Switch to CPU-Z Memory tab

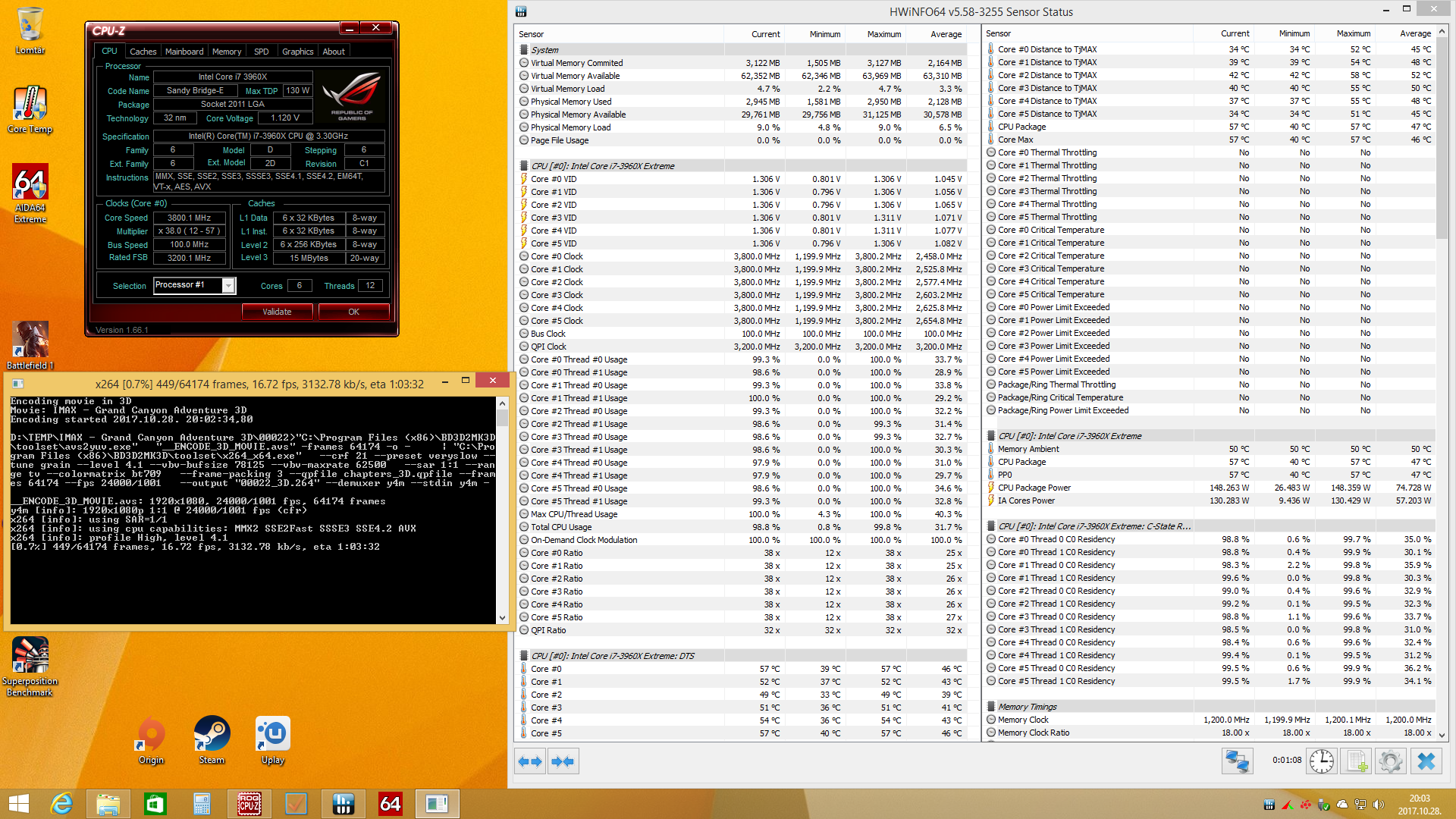click(x=227, y=52)
